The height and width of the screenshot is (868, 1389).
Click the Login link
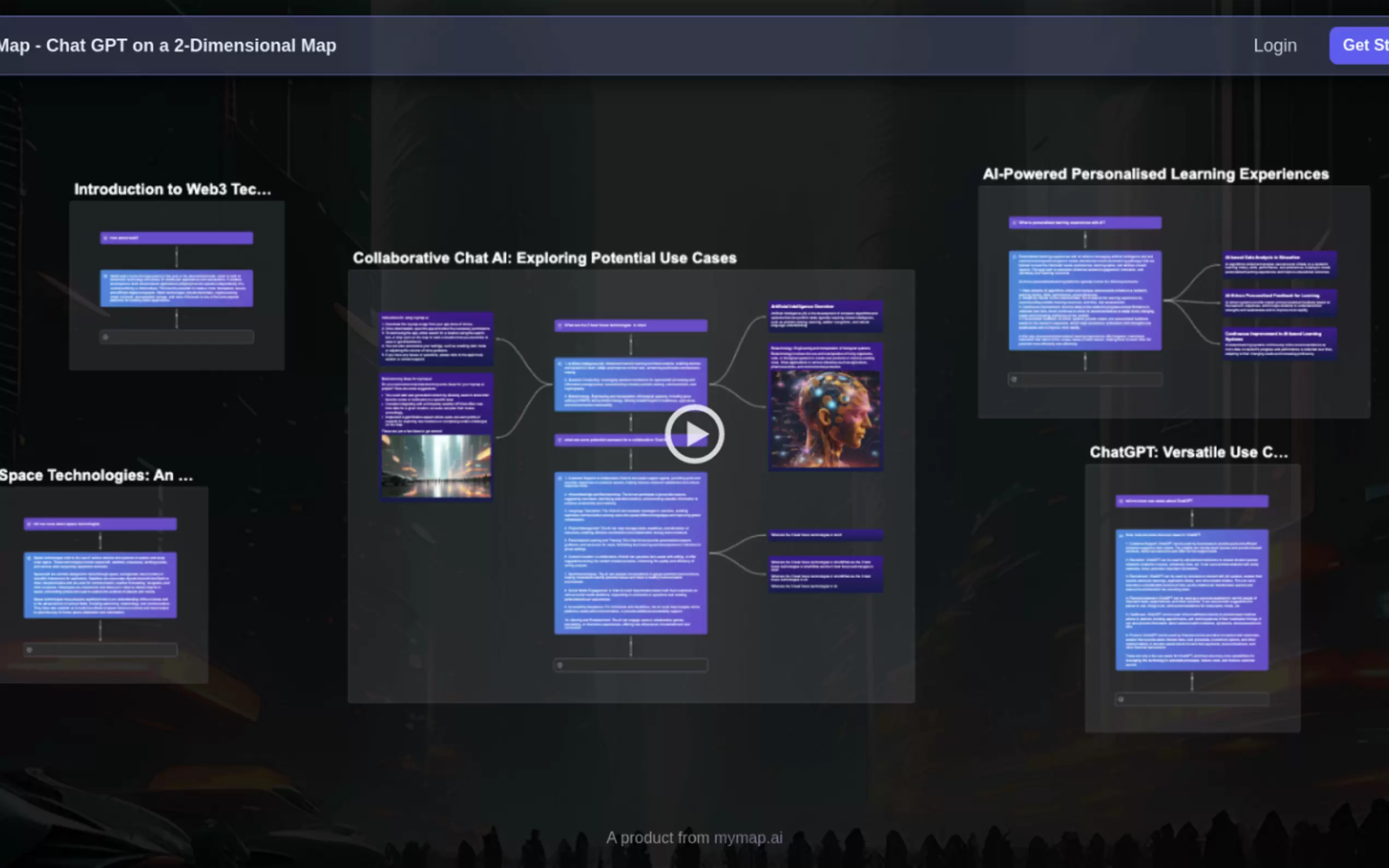(1274, 45)
